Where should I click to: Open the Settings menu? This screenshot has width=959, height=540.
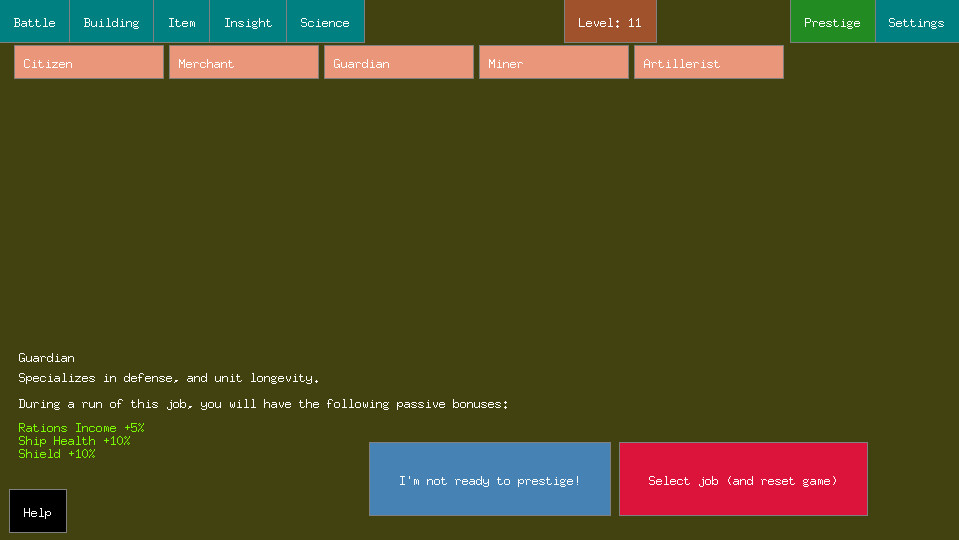pyautogui.click(x=916, y=22)
